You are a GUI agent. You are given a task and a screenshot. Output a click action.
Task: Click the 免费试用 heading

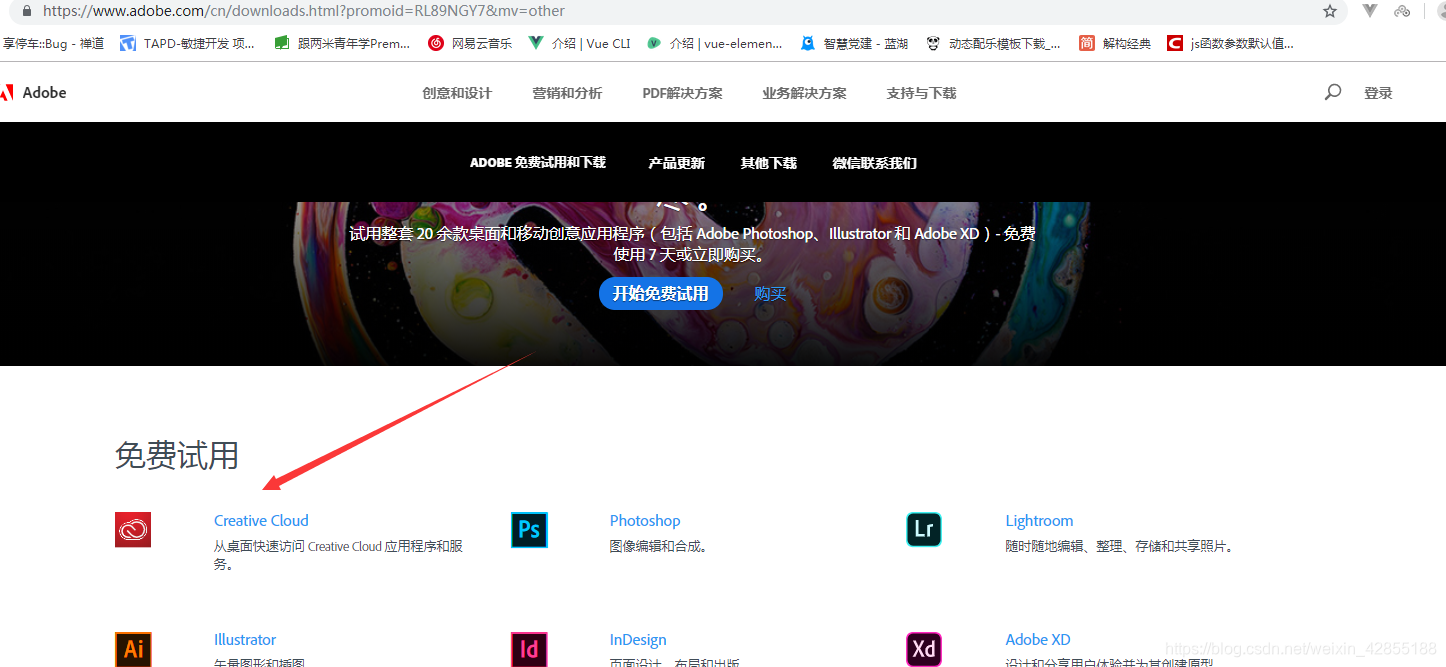click(177, 455)
